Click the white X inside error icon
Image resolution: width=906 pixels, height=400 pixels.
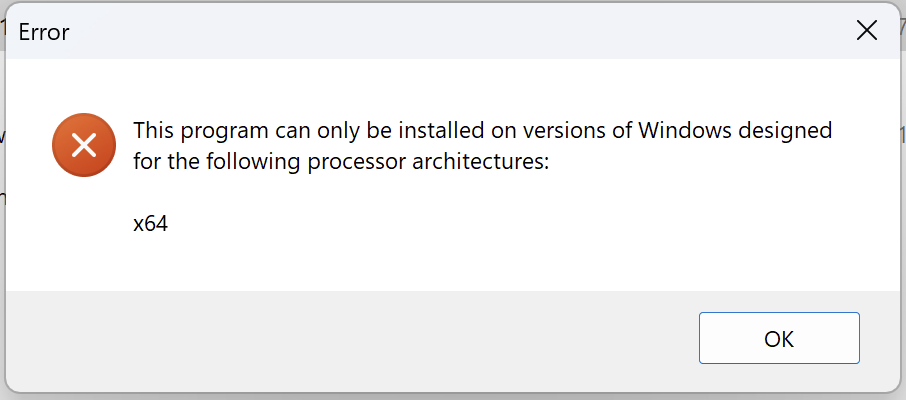pyautogui.click(x=84, y=145)
